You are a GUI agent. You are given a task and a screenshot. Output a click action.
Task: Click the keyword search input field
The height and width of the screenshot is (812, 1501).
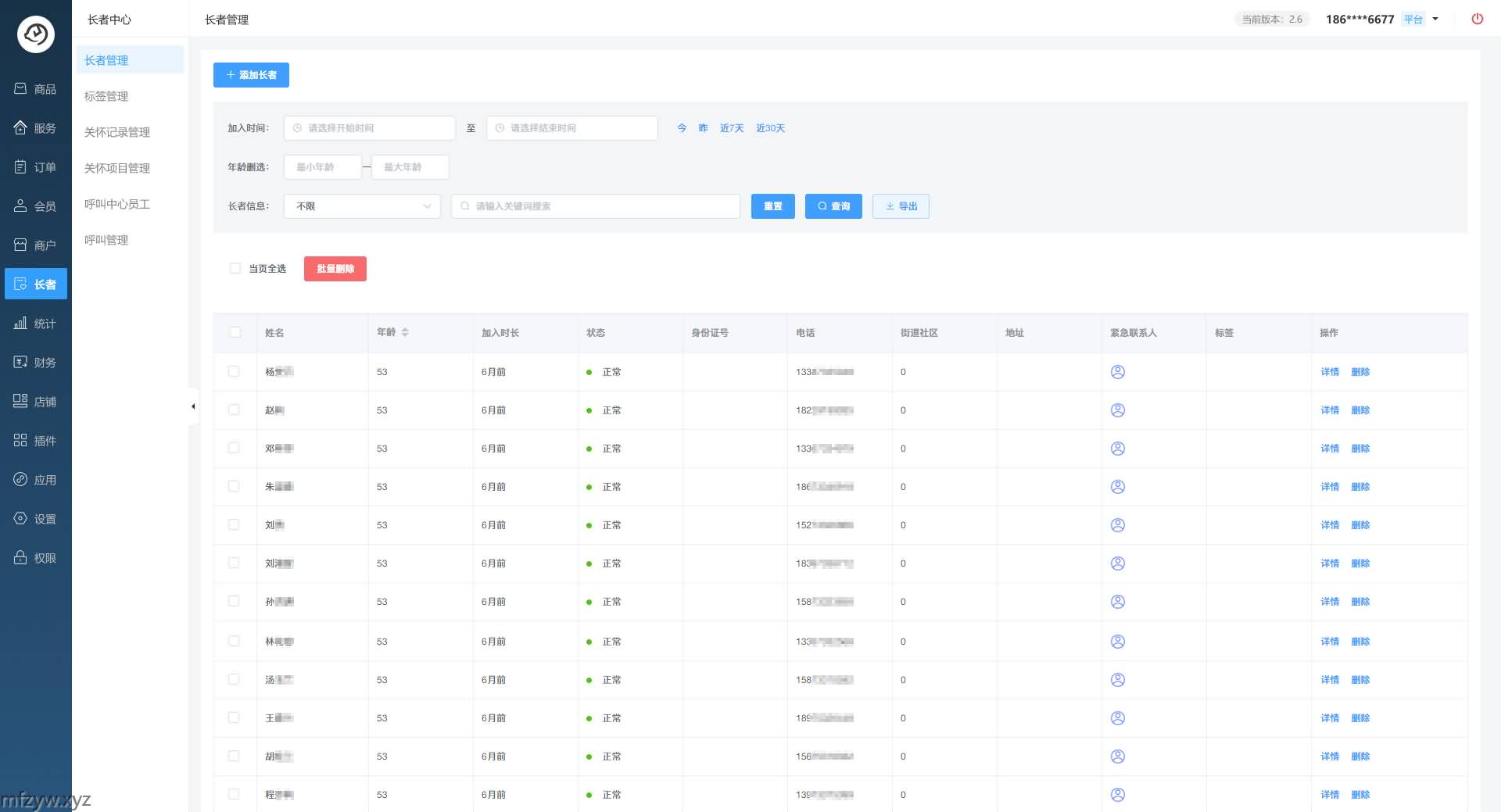596,206
